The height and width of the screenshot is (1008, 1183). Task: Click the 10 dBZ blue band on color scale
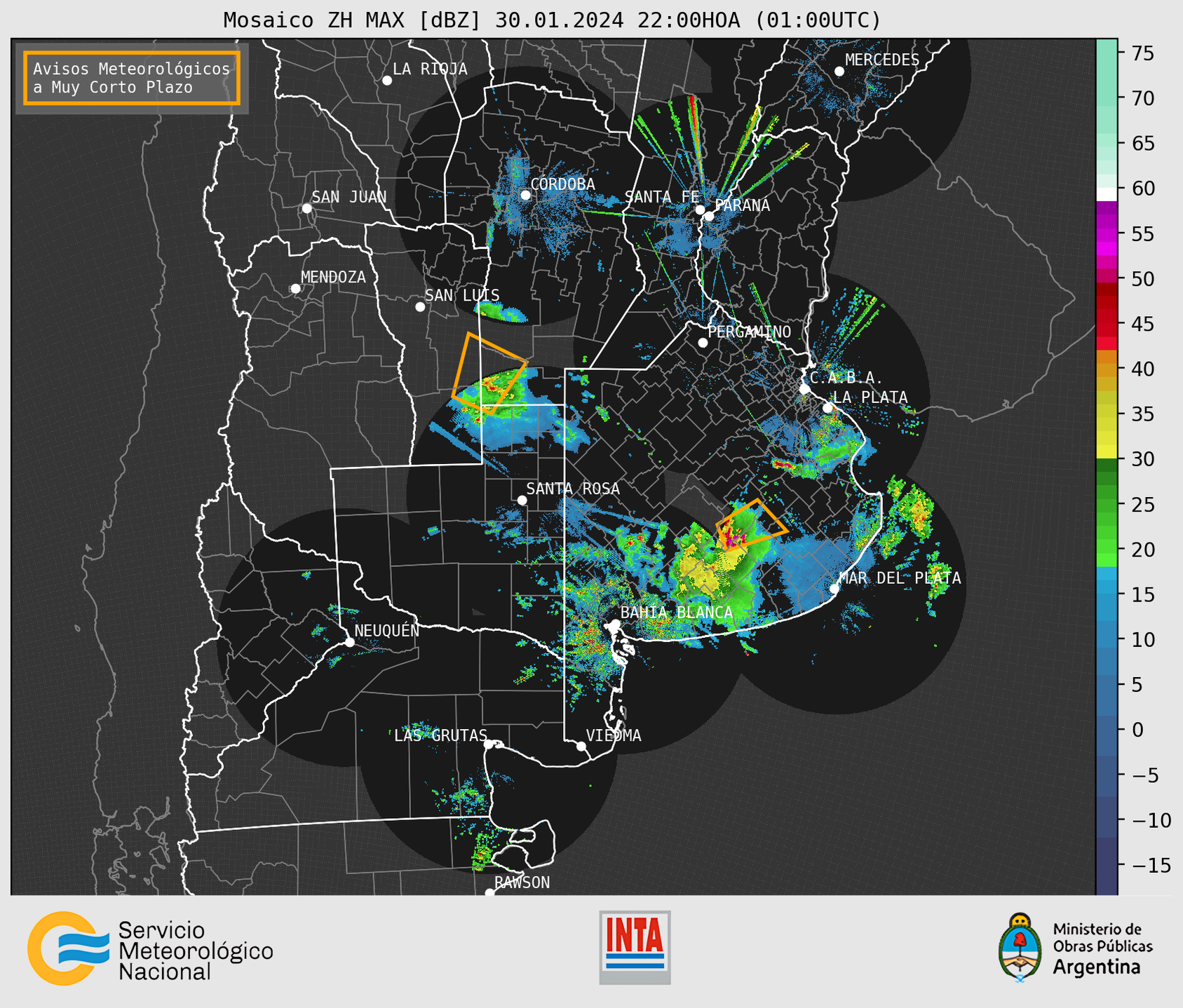(x=1106, y=639)
